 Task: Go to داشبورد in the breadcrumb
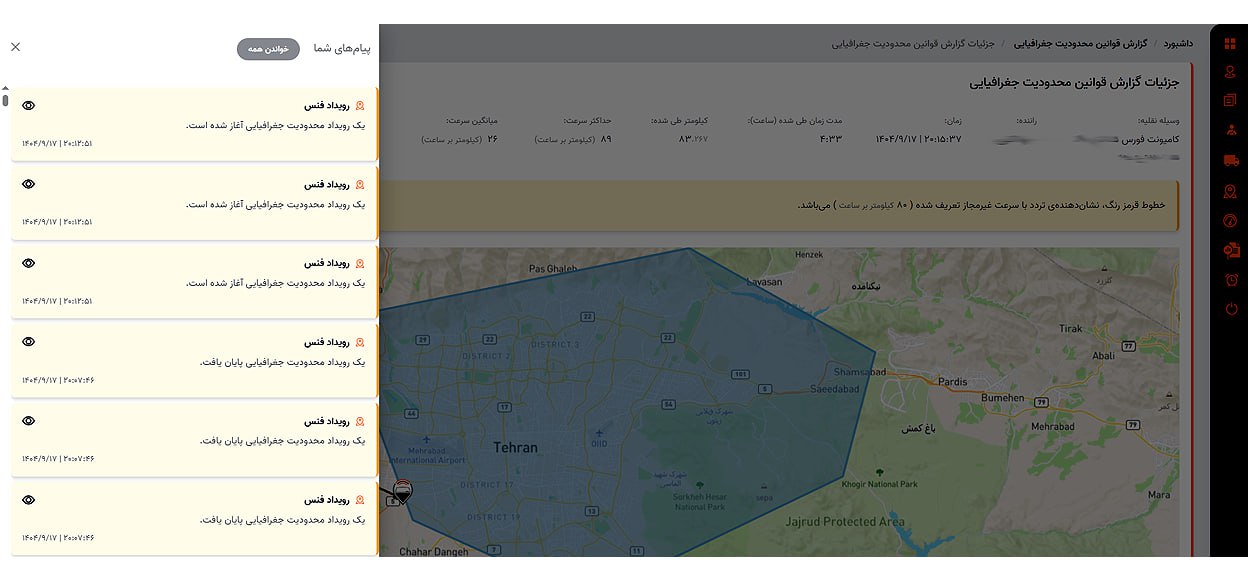[1178, 45]
